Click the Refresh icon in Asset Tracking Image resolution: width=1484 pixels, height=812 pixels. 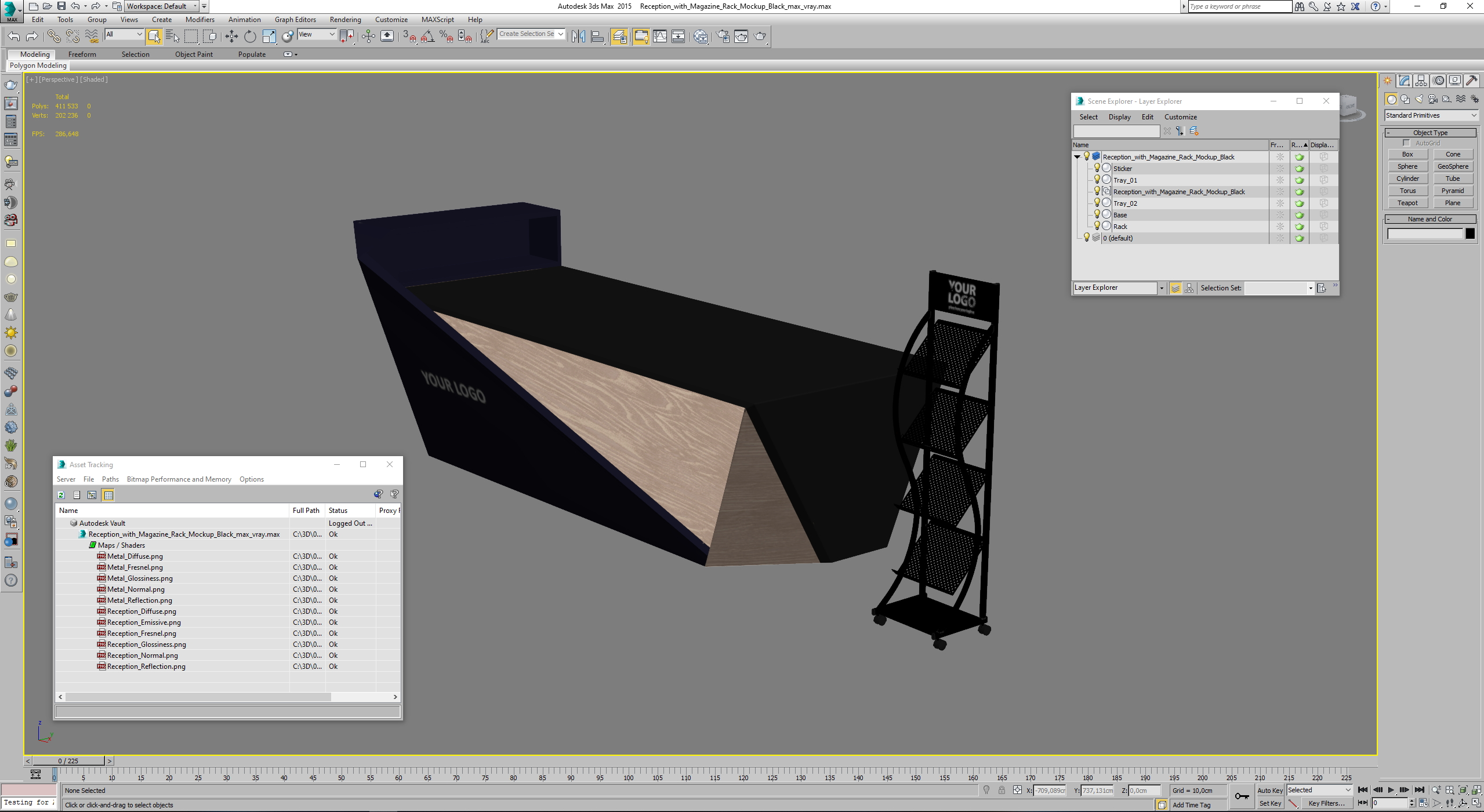pyautogui.click(x=61, y=495)
